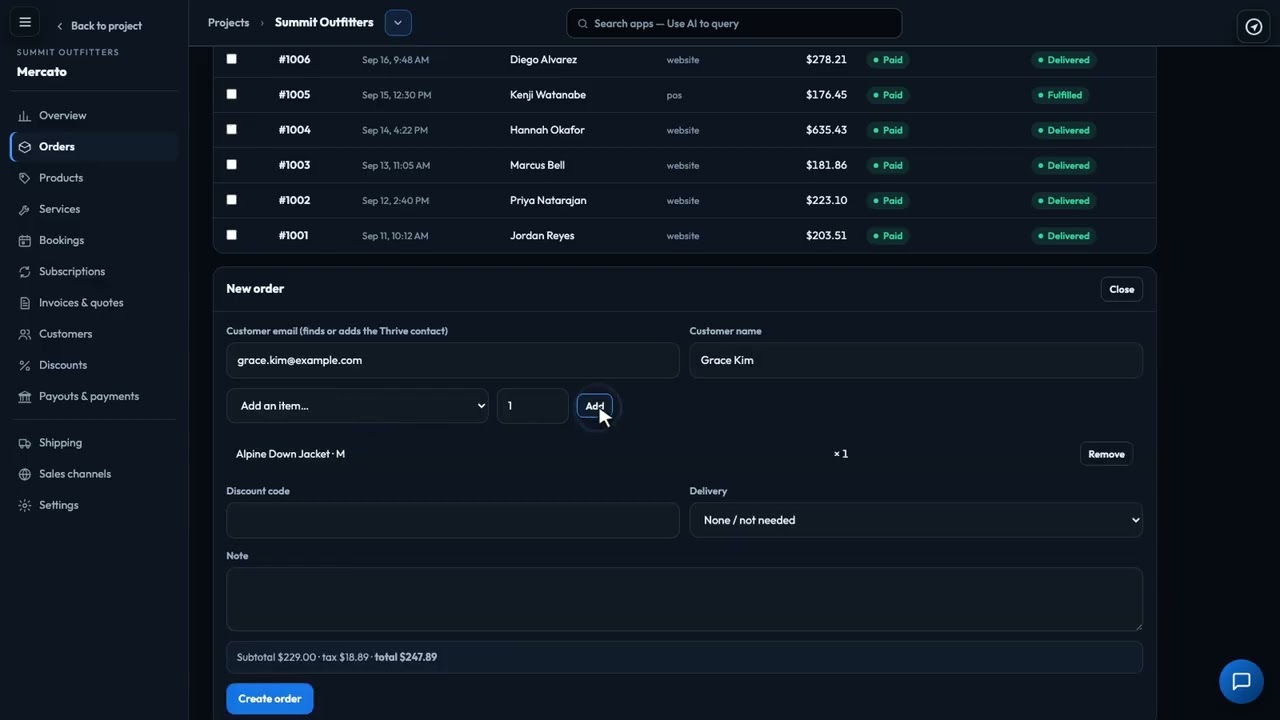Click the Orders box icon in sidebar

[x=25, y=147]
